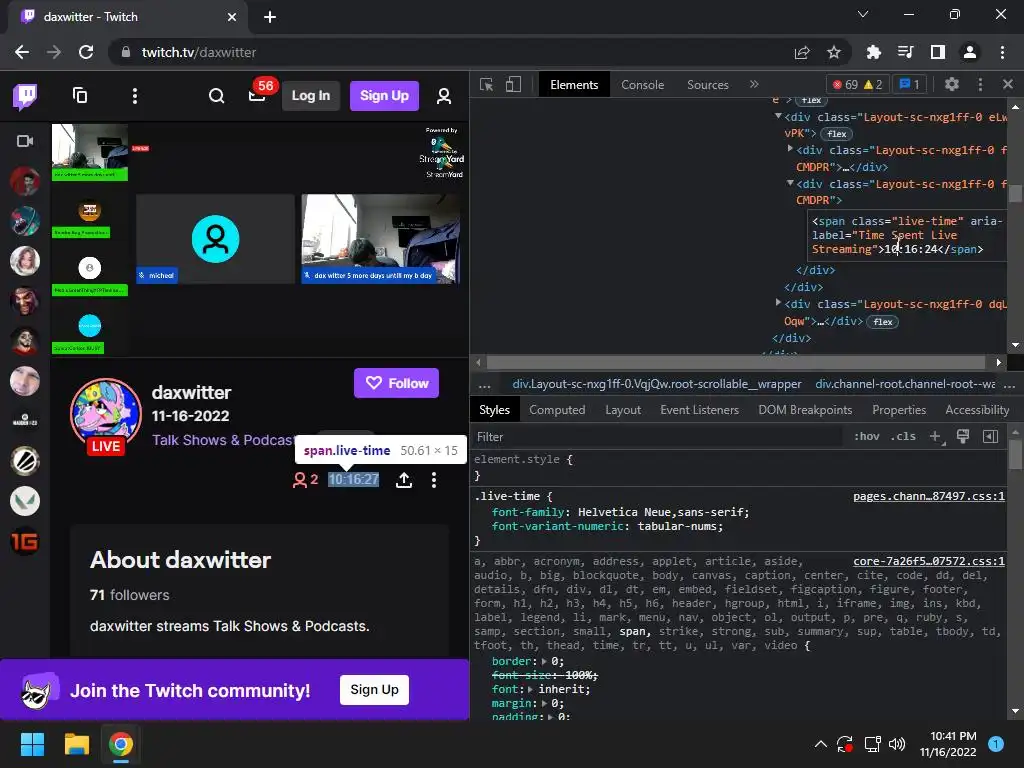
Task: Expand the Layout div ending dqL Oqw
Action: (778, 302)
